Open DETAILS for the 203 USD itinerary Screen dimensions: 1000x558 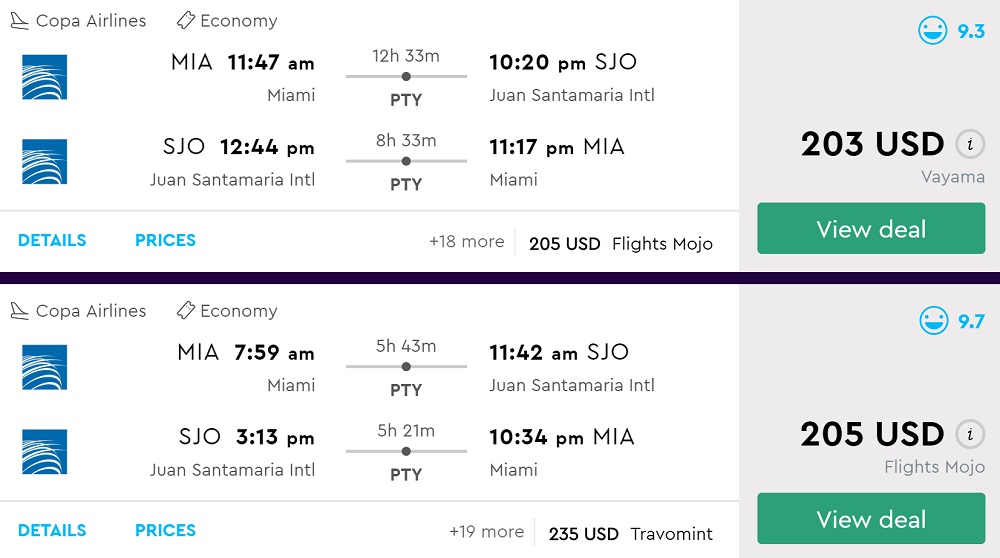point(52,240)
